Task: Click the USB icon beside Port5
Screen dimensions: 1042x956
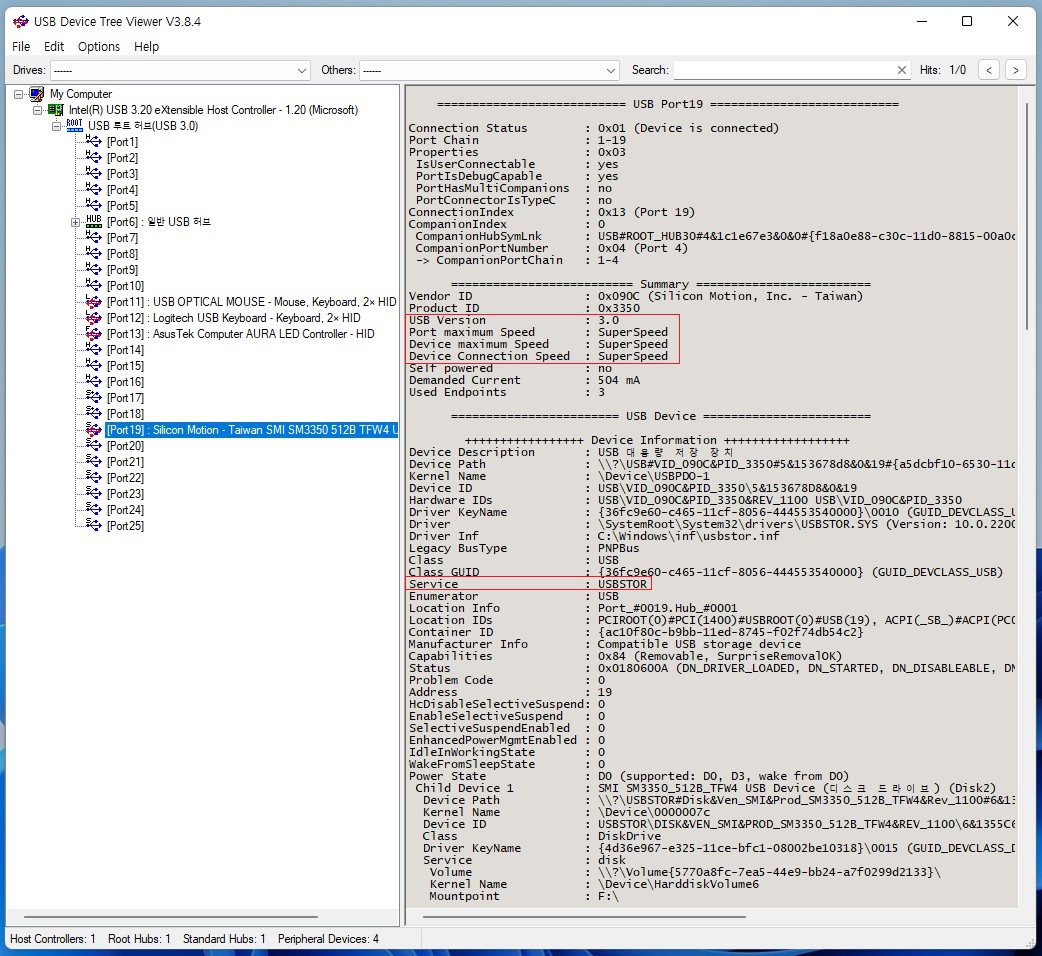Action: [x=93, y=205]
